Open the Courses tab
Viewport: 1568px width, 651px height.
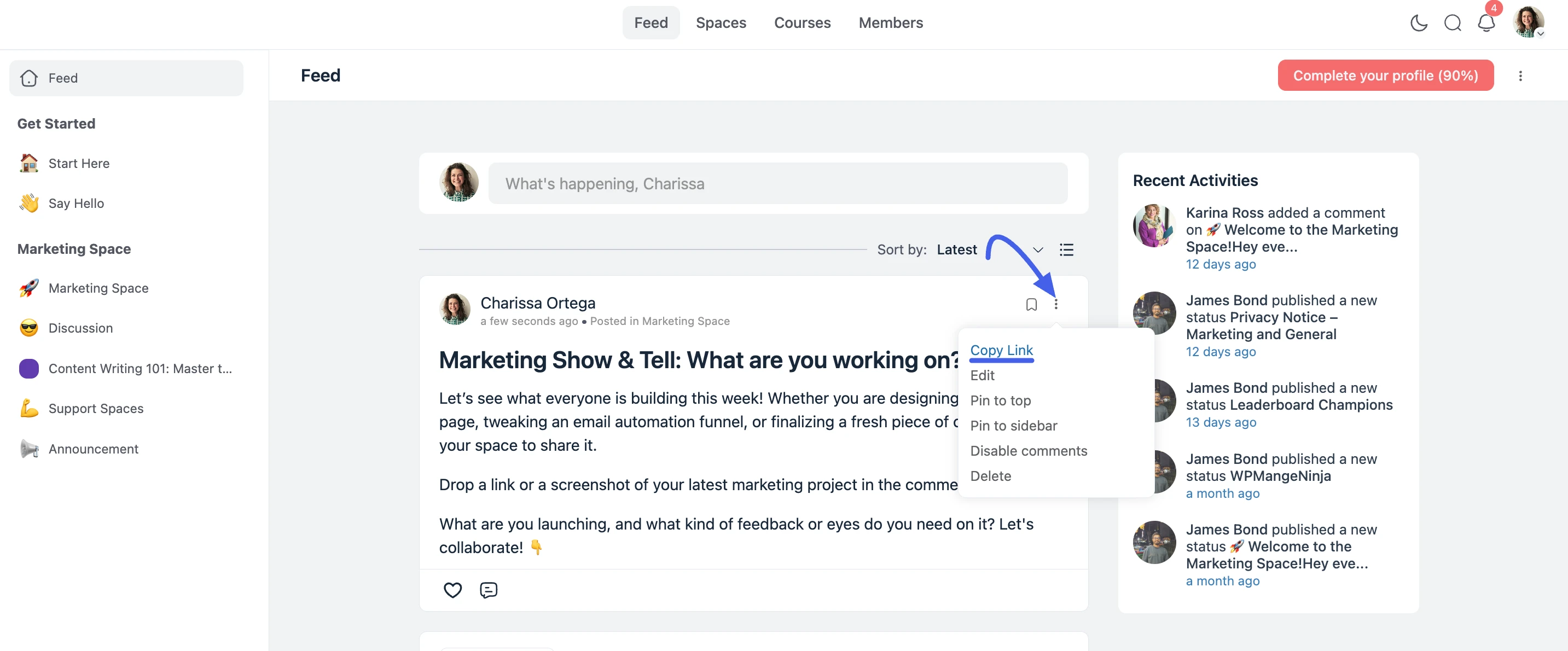802,22
